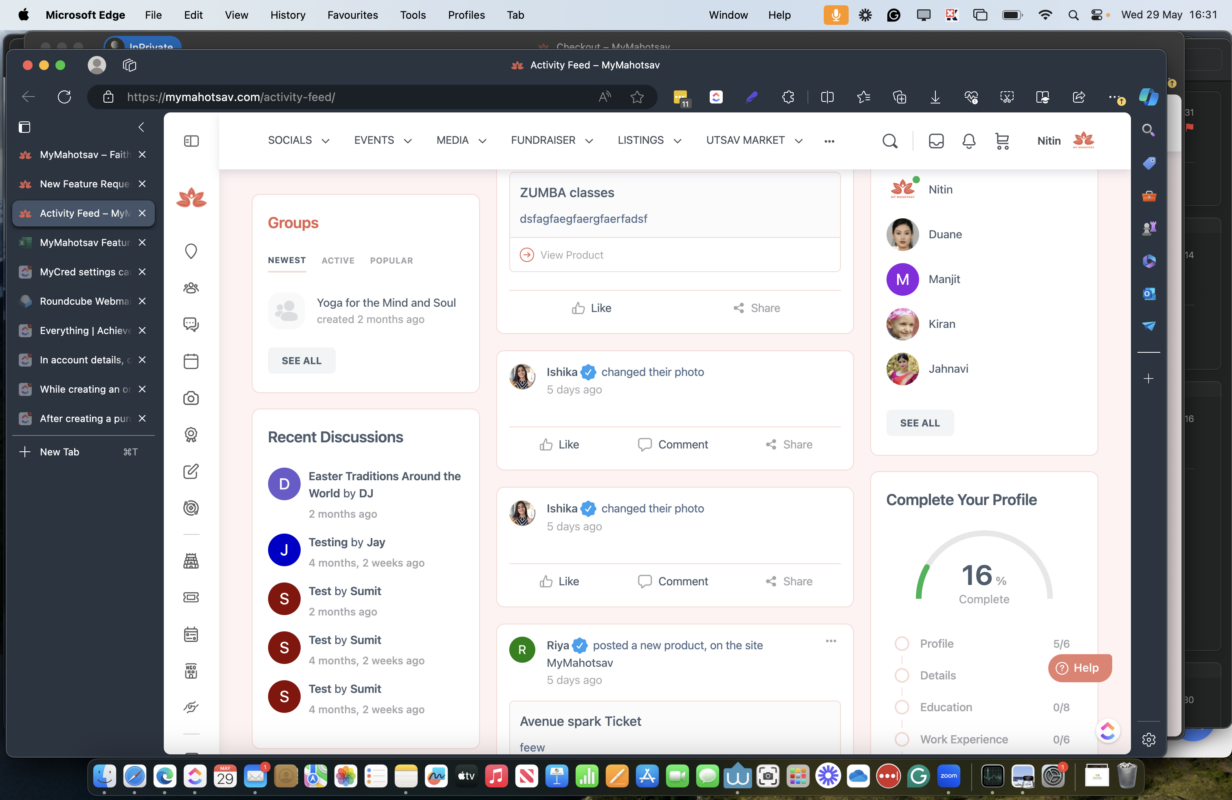This screenshot has height=800, width=1232.
Task: Click the Details completion radio item
Action: pyautogui.click(x=902, y=676)
